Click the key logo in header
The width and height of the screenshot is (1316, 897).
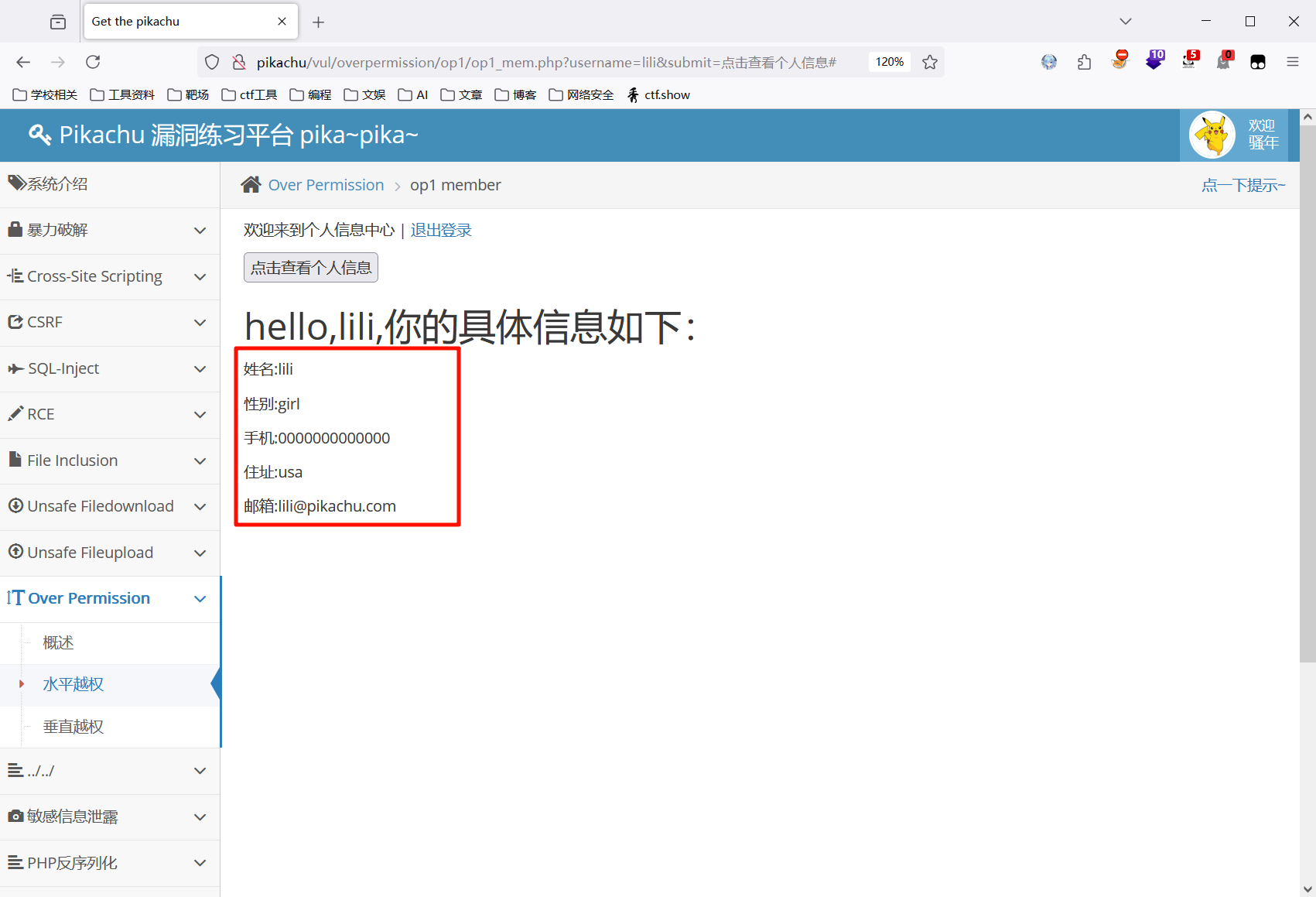(x=39, y=135)
